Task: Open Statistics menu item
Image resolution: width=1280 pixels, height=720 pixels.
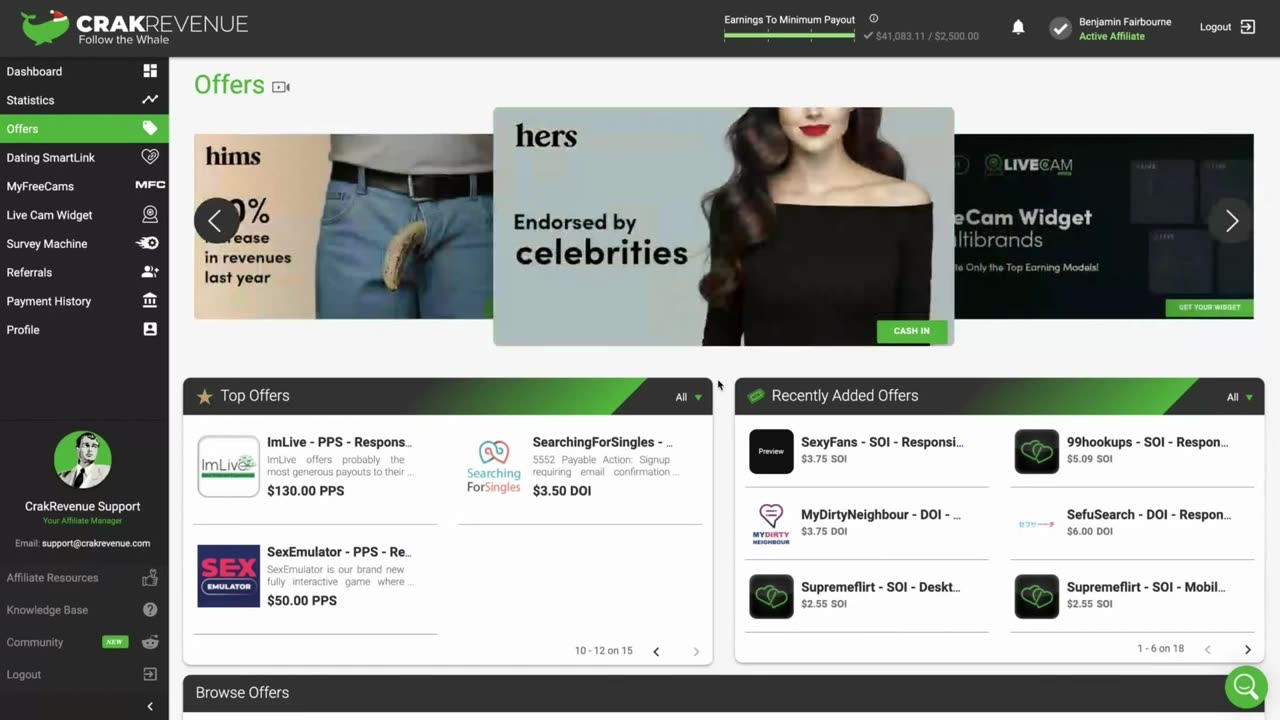Action: click(84, 100)
